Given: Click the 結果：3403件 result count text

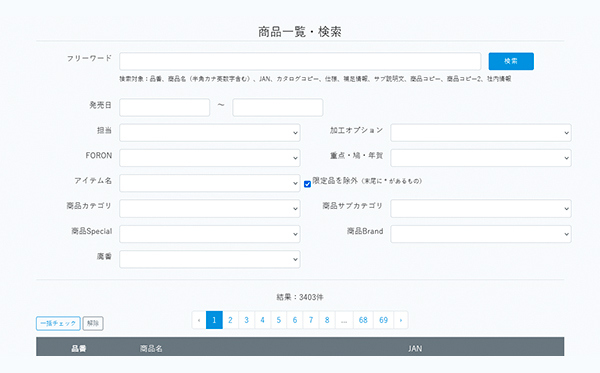Looking at the screenshot, I should (300, 297).
